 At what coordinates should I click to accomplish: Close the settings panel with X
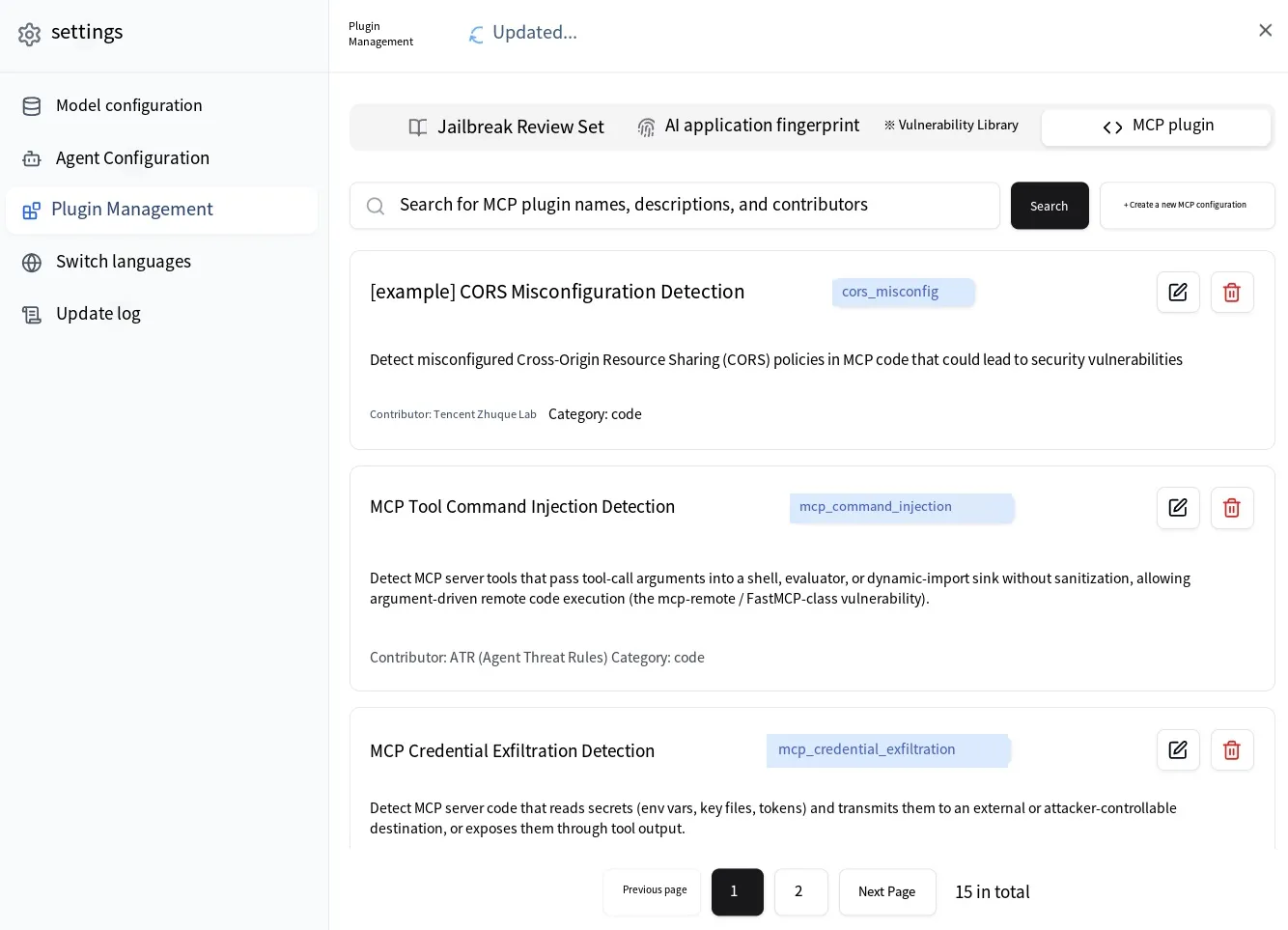pos(1265,31)
